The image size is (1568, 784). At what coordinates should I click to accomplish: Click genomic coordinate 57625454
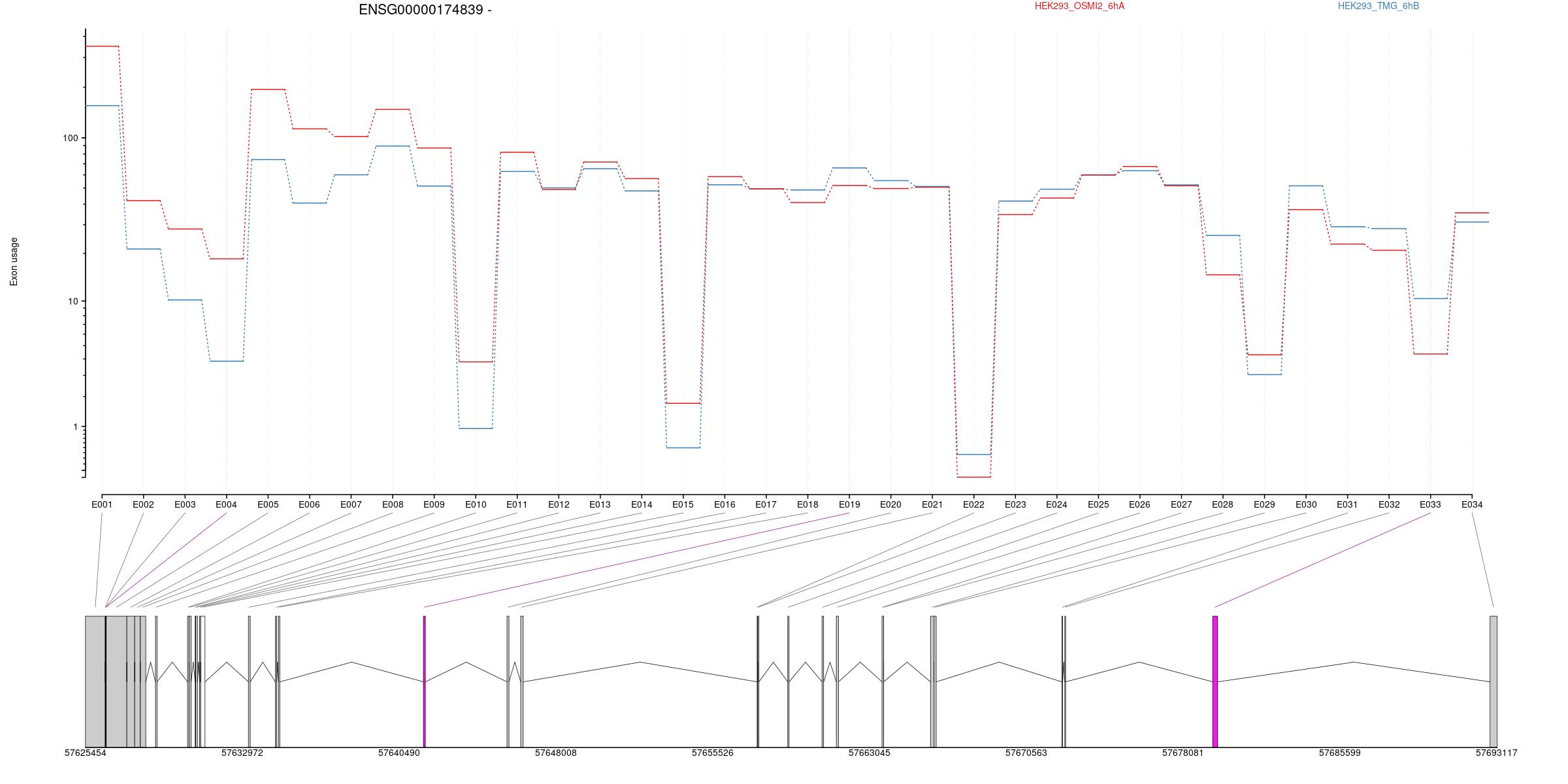[85, 753]
